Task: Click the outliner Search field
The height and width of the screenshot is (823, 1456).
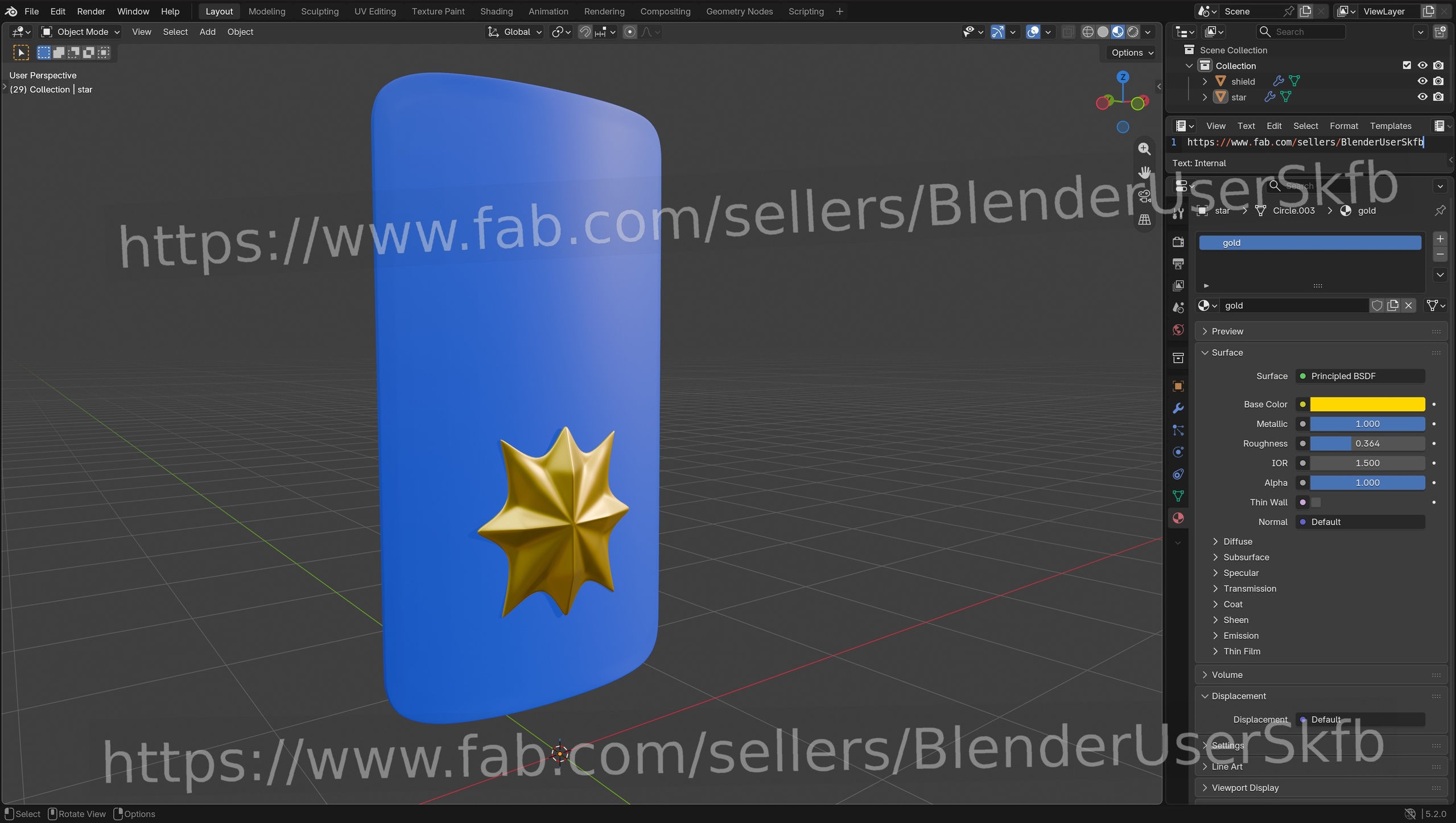Action: (x=1301, y=32)
